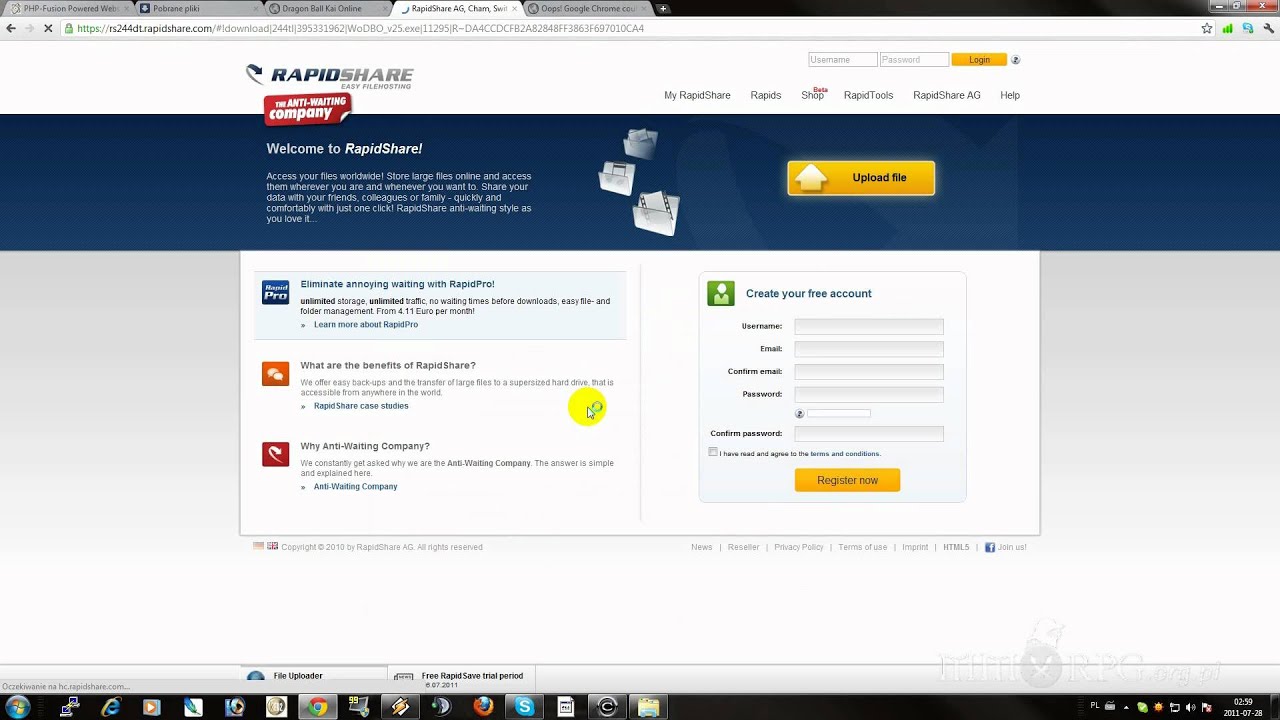Open the Reseller footer link
This screenshot has height=720, width=1280.
(x=743, y=547)
